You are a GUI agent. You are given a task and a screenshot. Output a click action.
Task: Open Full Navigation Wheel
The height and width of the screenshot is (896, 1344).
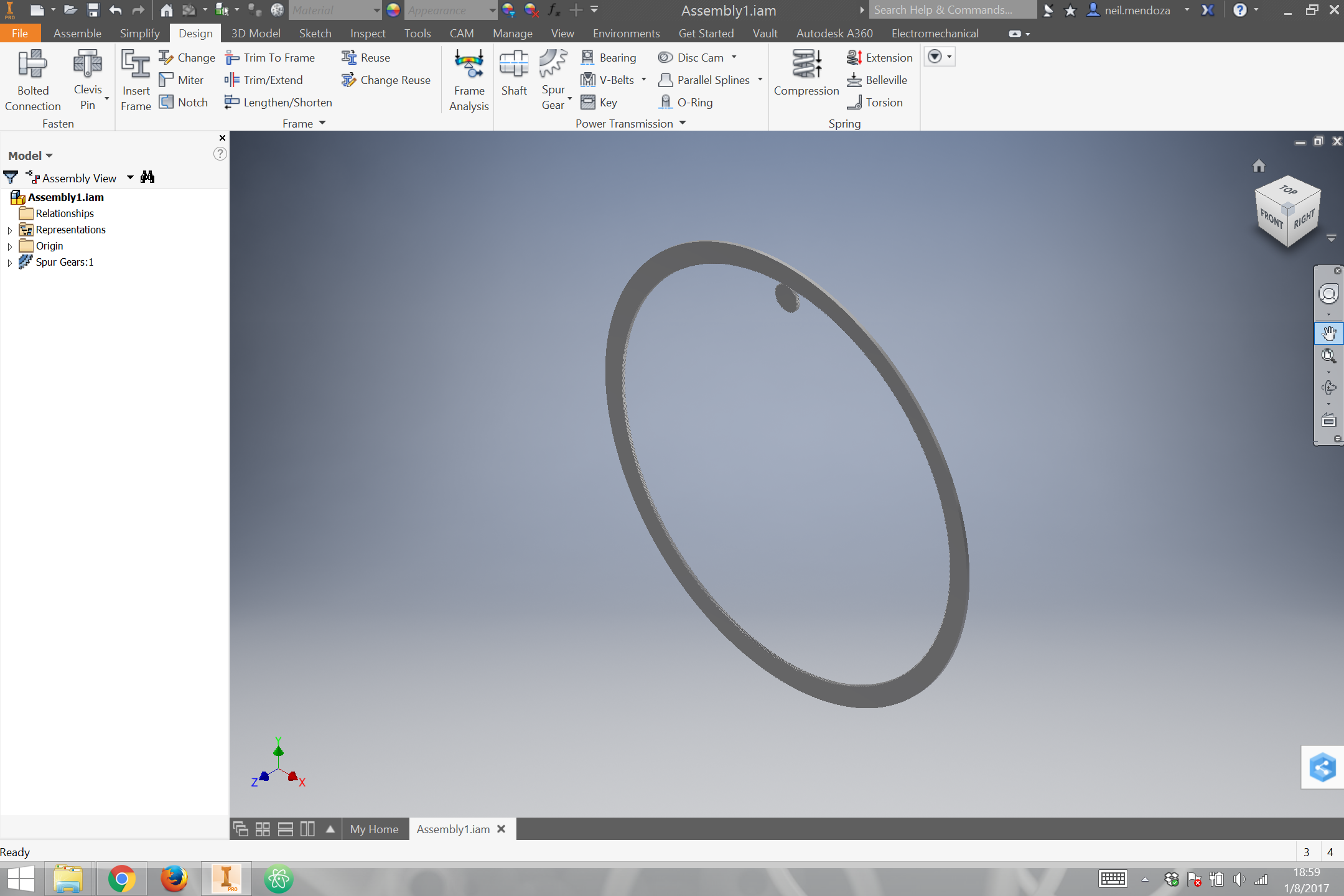(1328, 294)
